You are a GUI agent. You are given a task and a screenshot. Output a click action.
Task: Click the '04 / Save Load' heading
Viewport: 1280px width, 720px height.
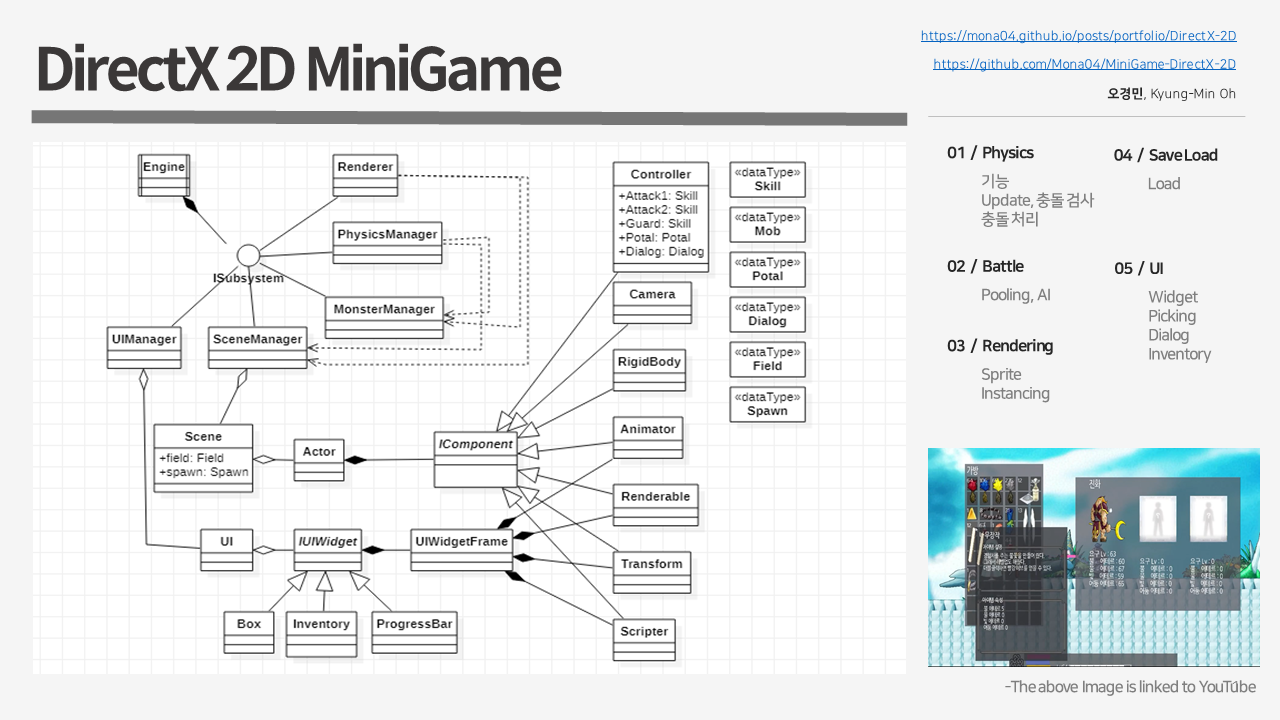click(x=1166, y=155)
